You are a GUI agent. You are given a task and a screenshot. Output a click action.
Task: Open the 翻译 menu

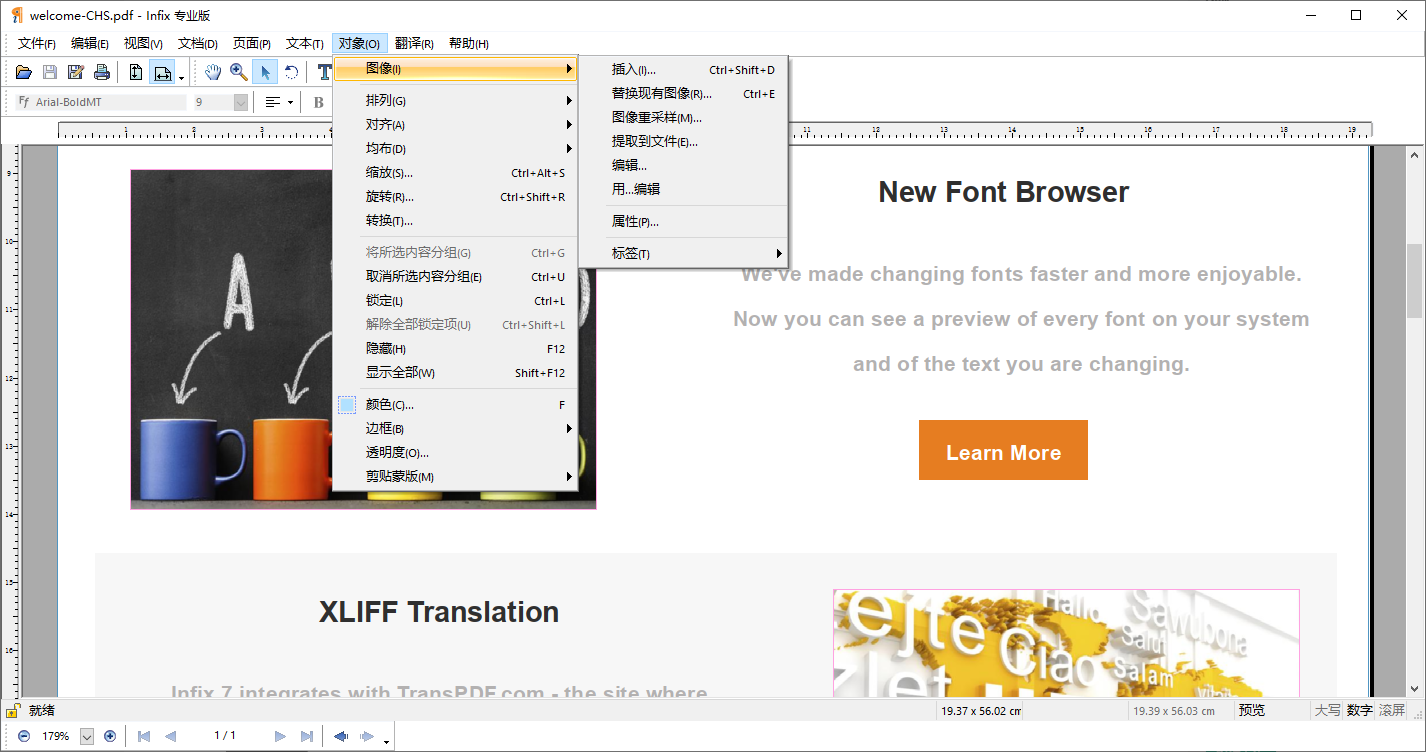click(414, 43)
